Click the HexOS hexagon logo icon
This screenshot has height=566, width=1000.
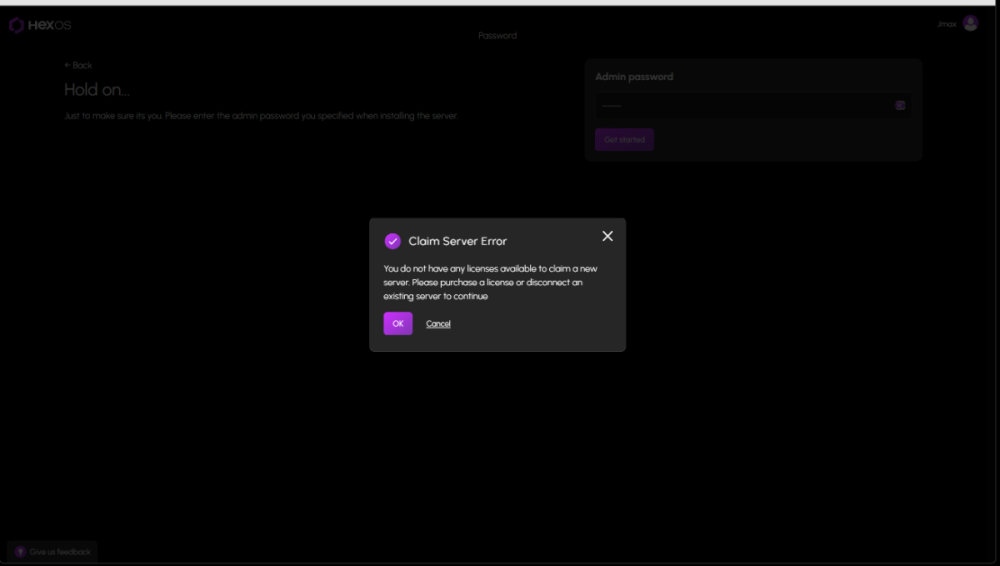tap(16, 25)
